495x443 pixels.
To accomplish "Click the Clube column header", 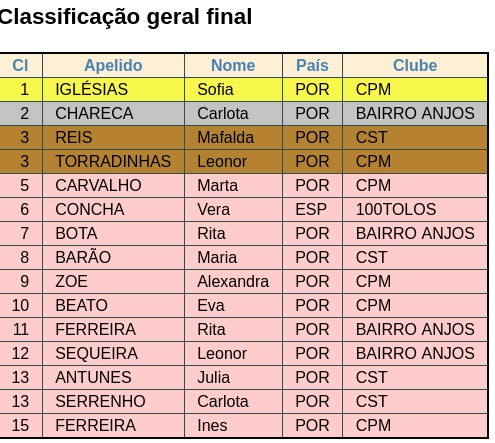I will [415, 65].
